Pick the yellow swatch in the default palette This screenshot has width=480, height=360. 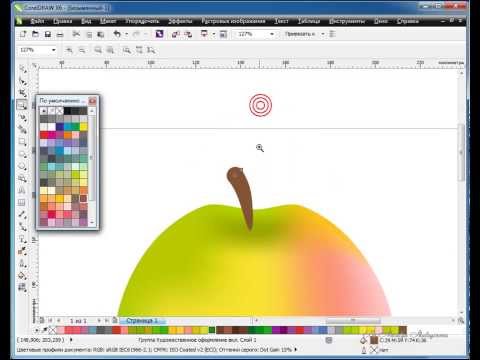pyautogui.click(x=84, y=127)
